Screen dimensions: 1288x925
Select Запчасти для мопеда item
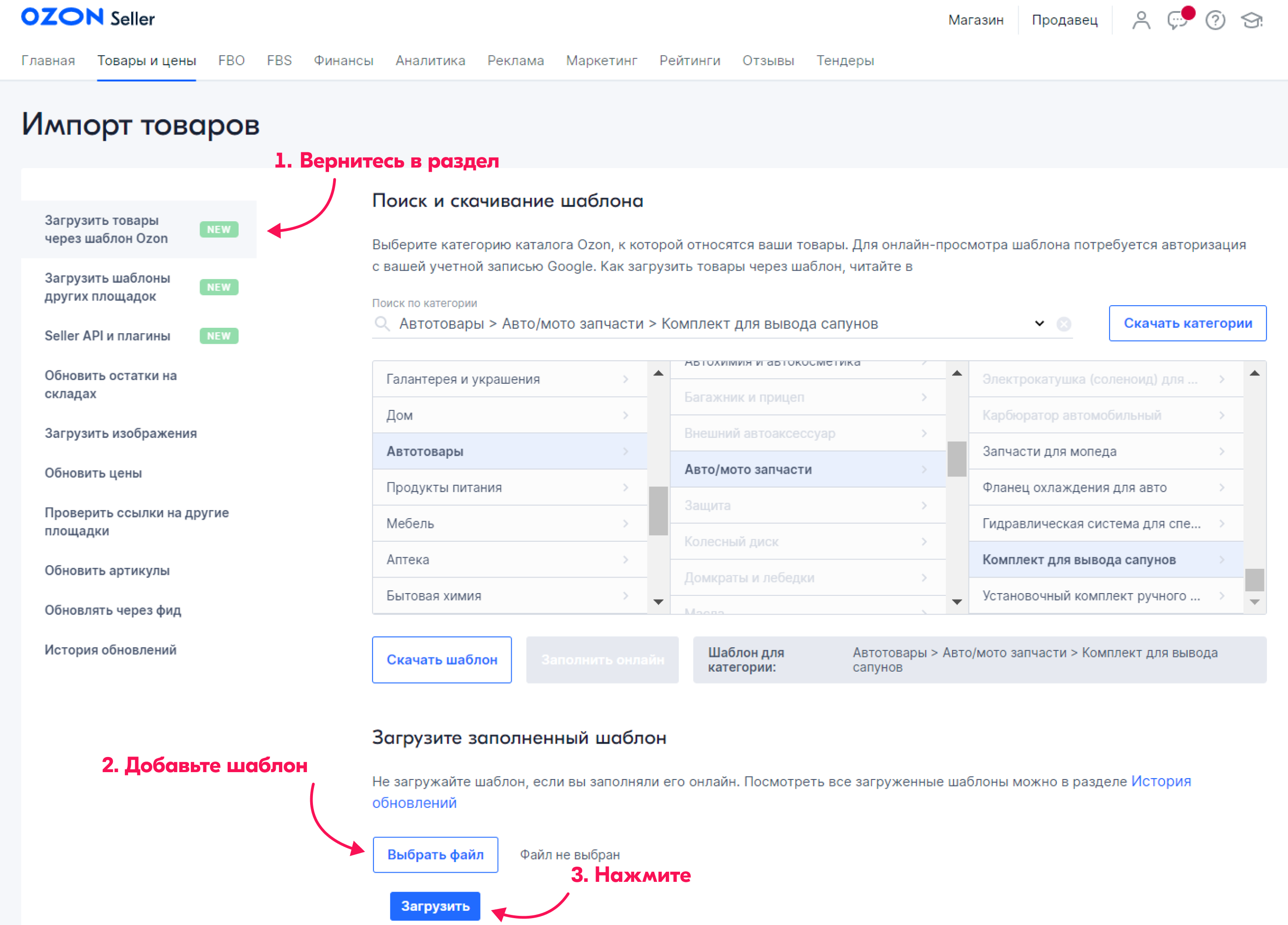[x=1106, y=451]
